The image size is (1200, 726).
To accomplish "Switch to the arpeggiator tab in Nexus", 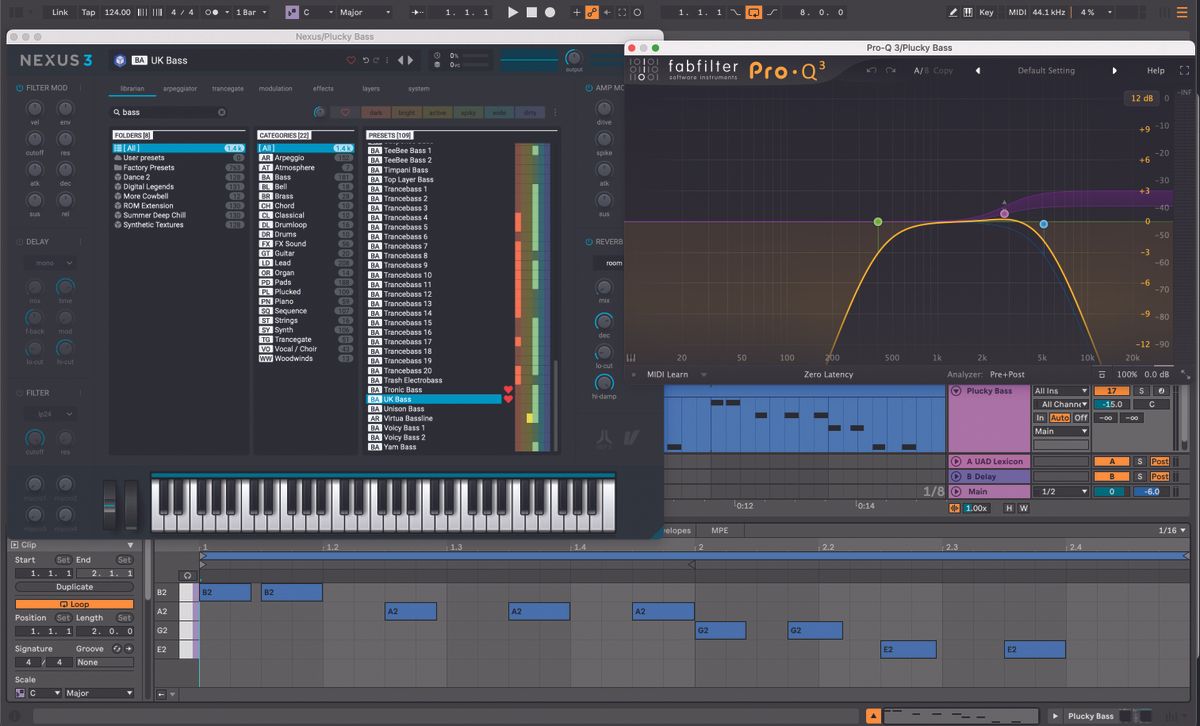I will (180, 88).
